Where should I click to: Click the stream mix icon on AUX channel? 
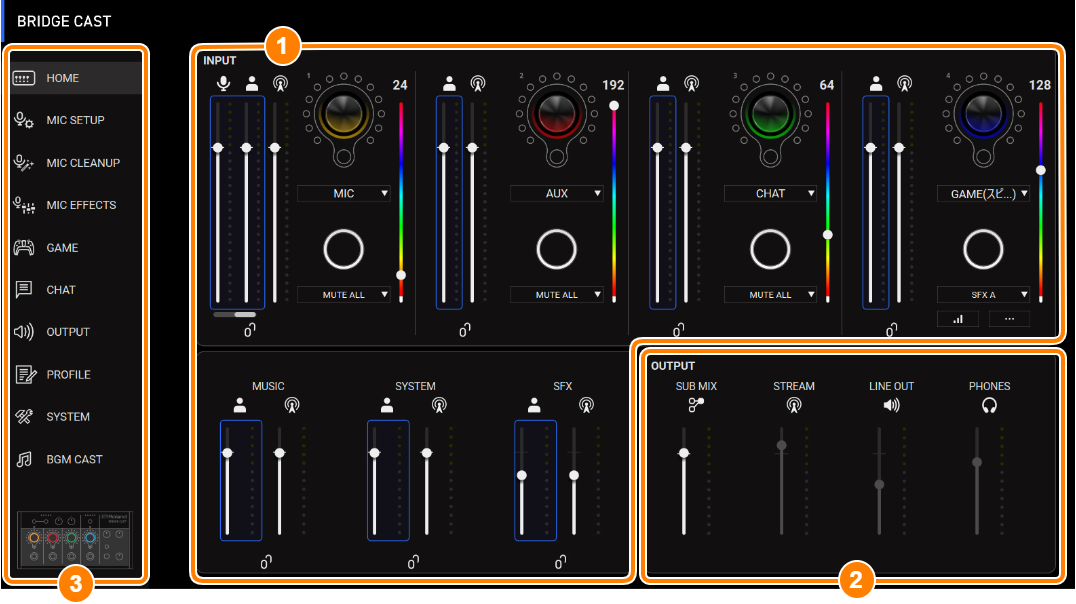click(478, 84)
